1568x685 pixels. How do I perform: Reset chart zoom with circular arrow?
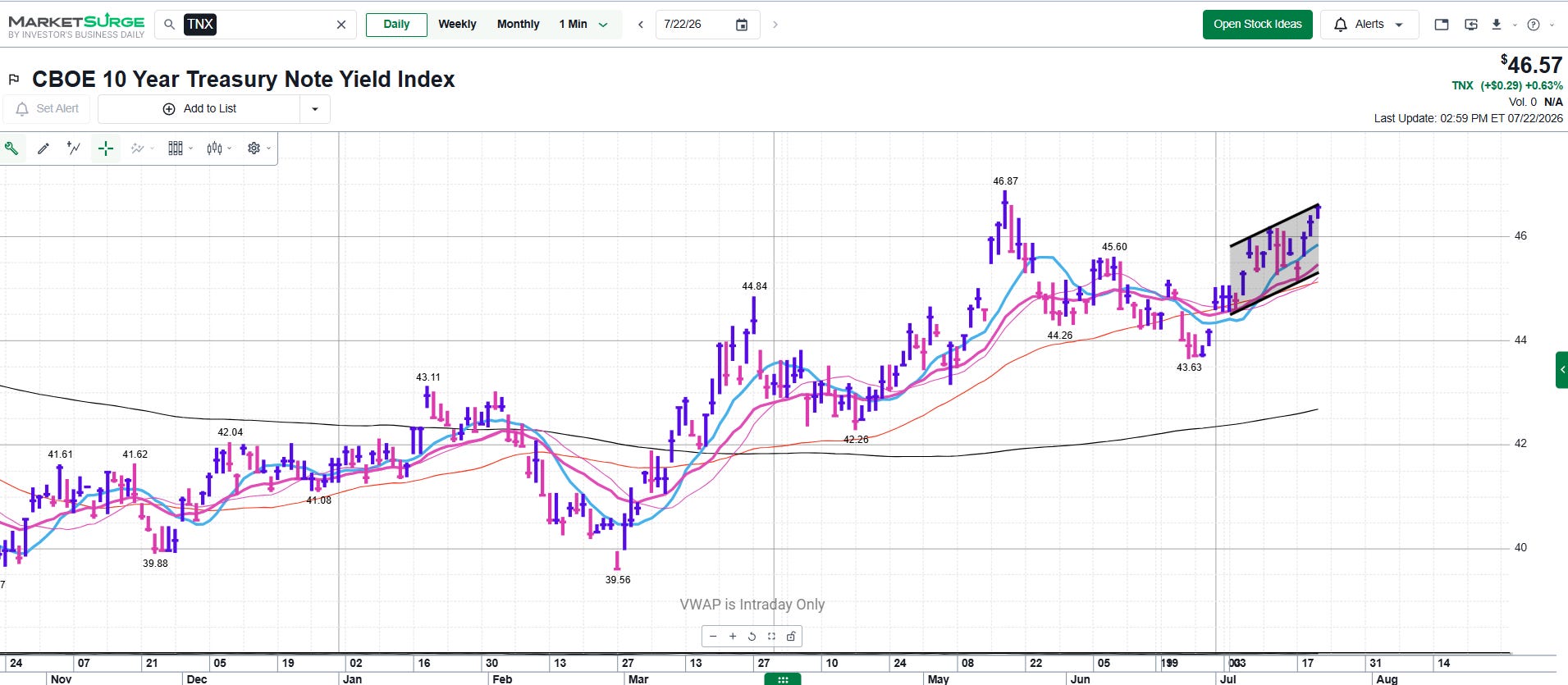(752, 637)
